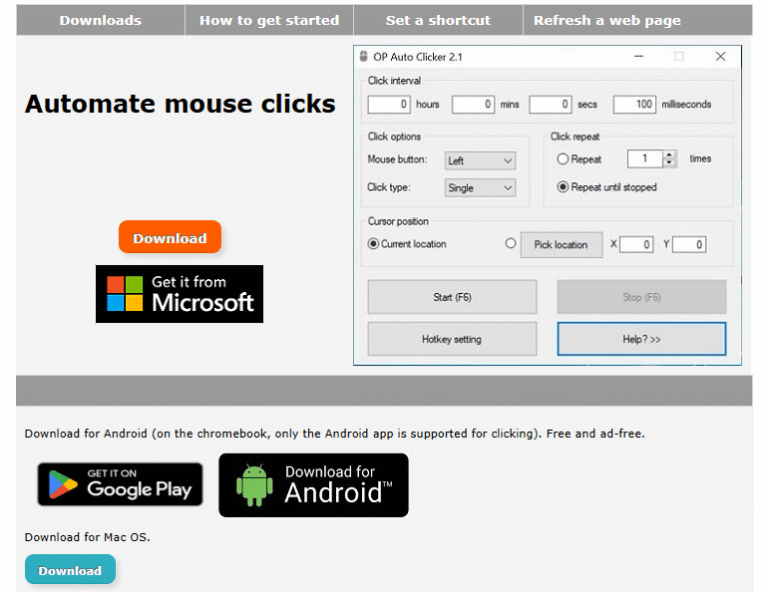Click the OP Auto Clicker title bar icon
This screenshot has height=592, width=768.
364,57
